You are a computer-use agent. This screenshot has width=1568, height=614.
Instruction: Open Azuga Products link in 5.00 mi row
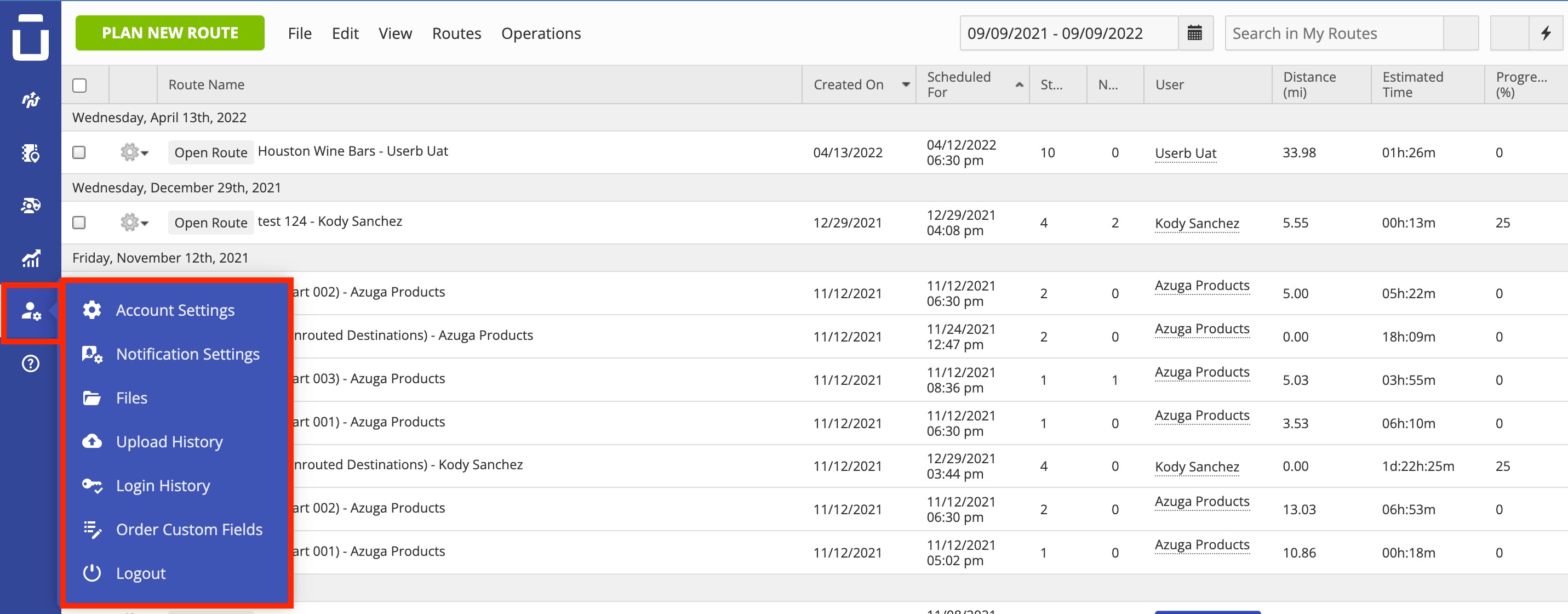(1202, 285)
